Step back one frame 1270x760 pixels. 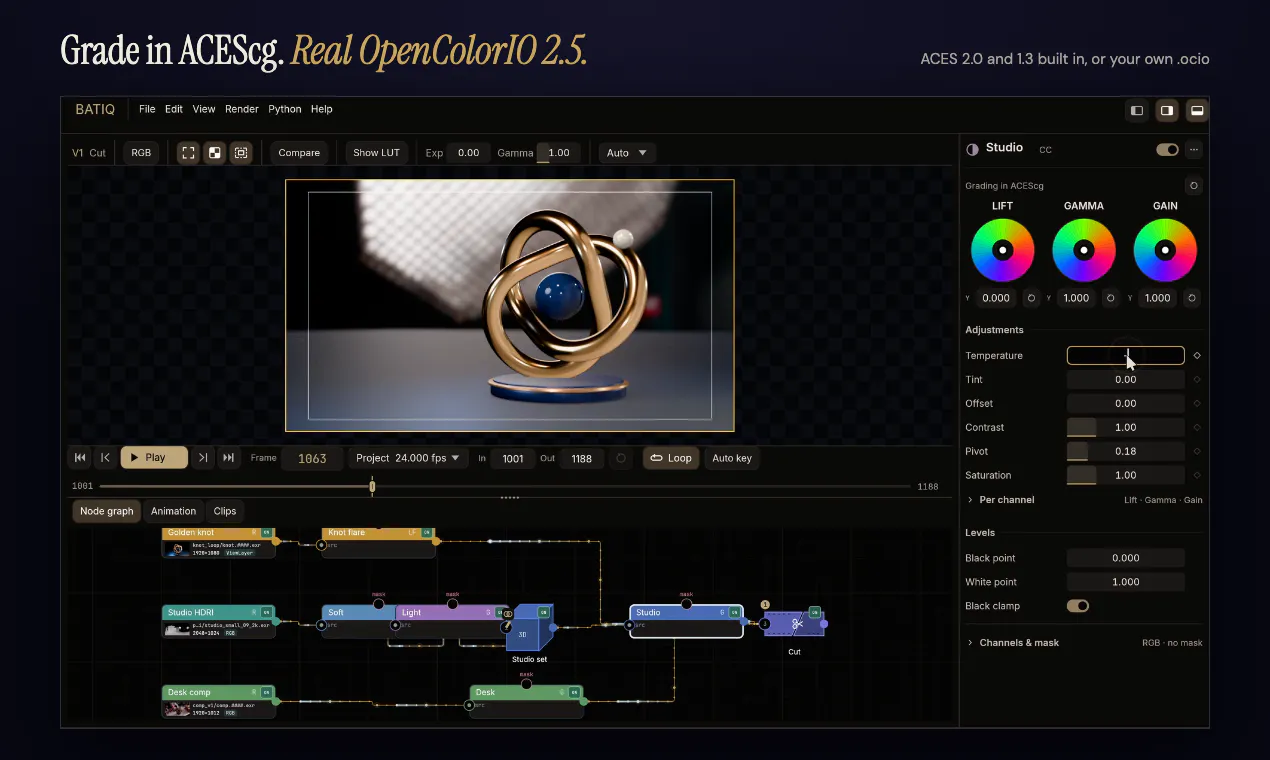click(105, 458)
